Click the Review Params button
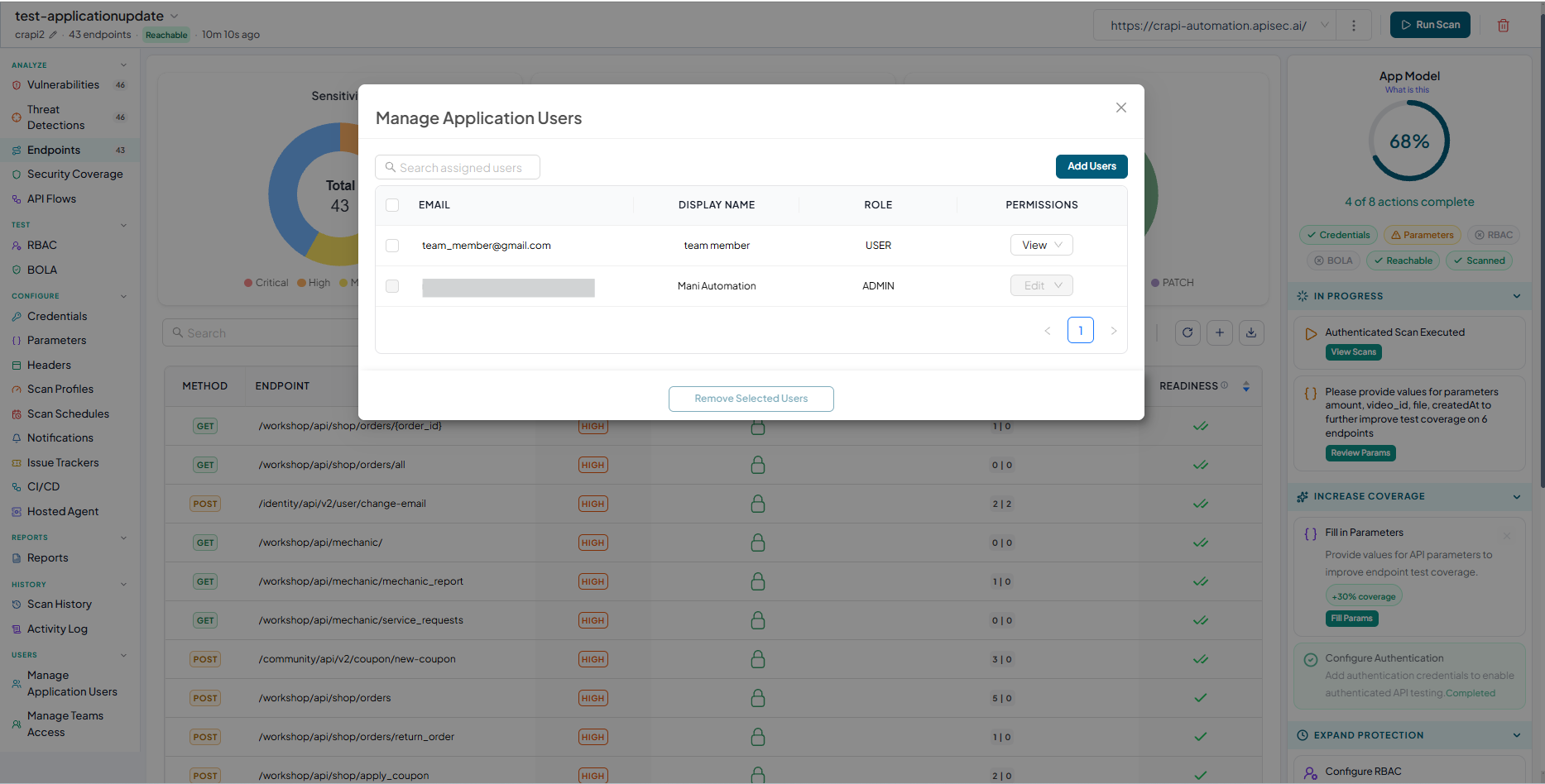This screenshot has height=784, width=1545. pyautogui.click(x=1360, y=453)
